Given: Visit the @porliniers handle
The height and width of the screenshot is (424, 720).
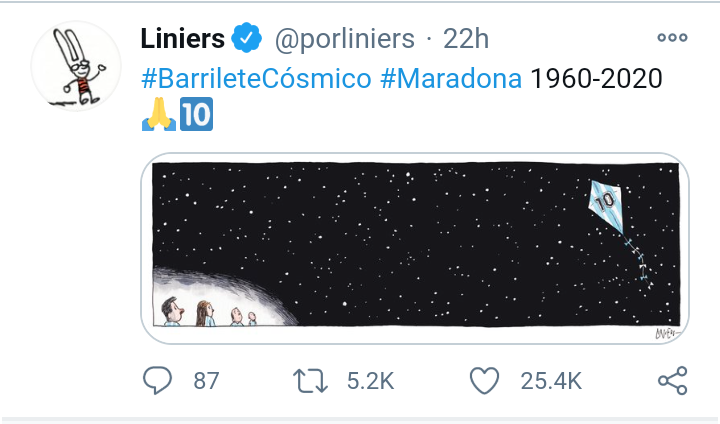Looking at the screenshot, I should pyautogui.click(x=344, y=39).
